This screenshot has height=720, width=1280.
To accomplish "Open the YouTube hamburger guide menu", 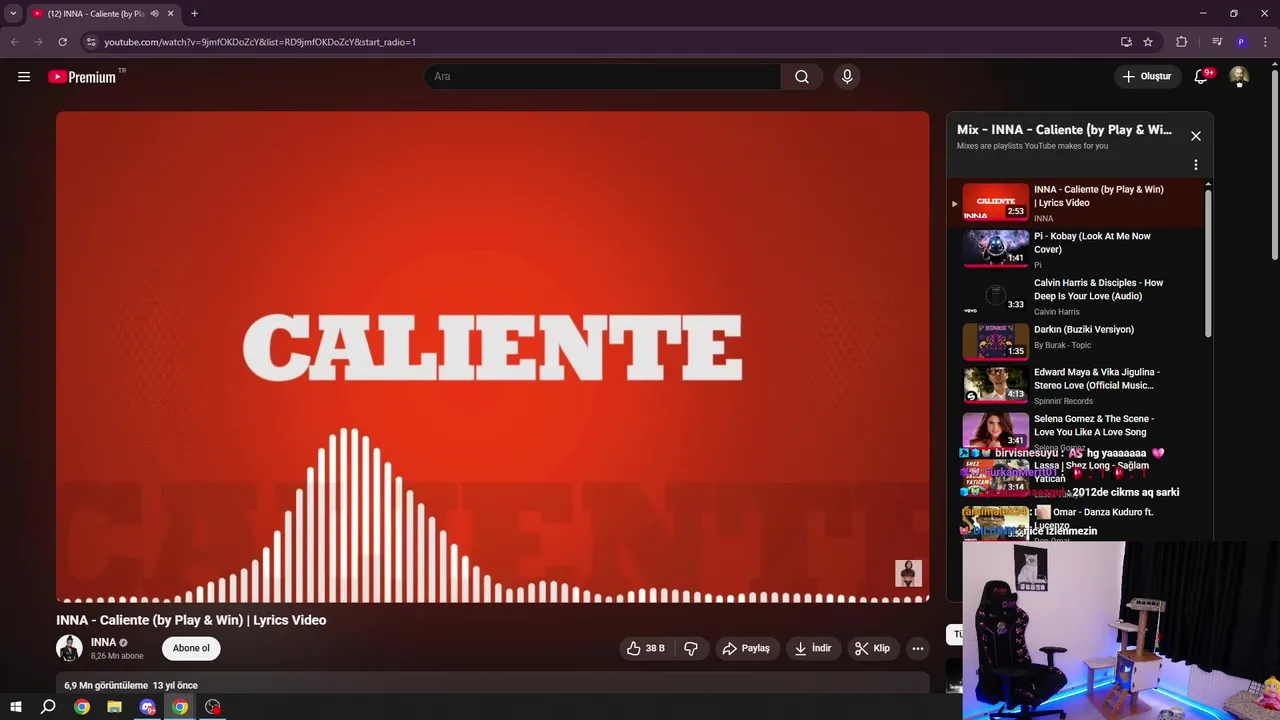I will click(24, 77).
